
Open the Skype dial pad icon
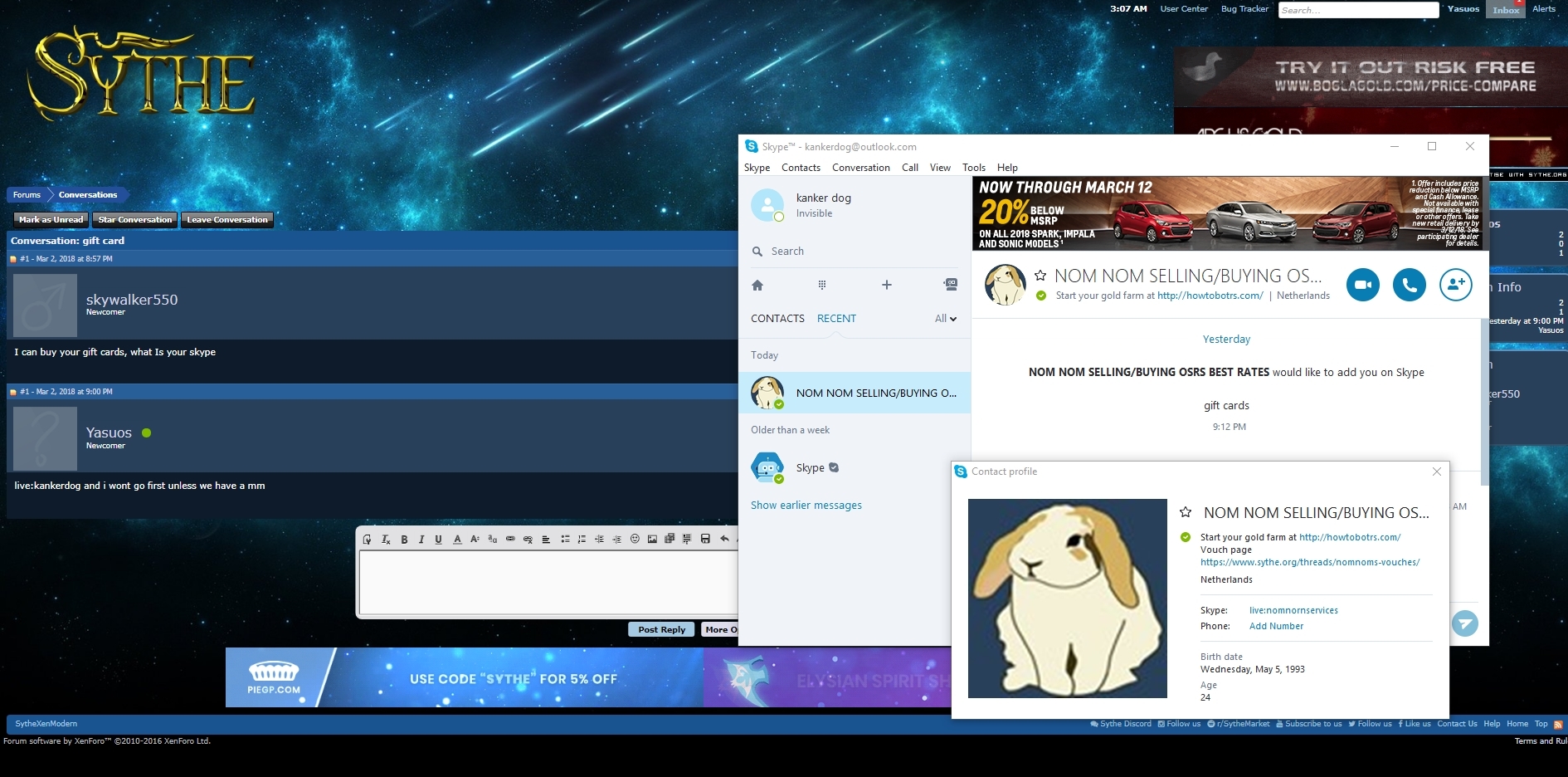(x=822, y=285)
